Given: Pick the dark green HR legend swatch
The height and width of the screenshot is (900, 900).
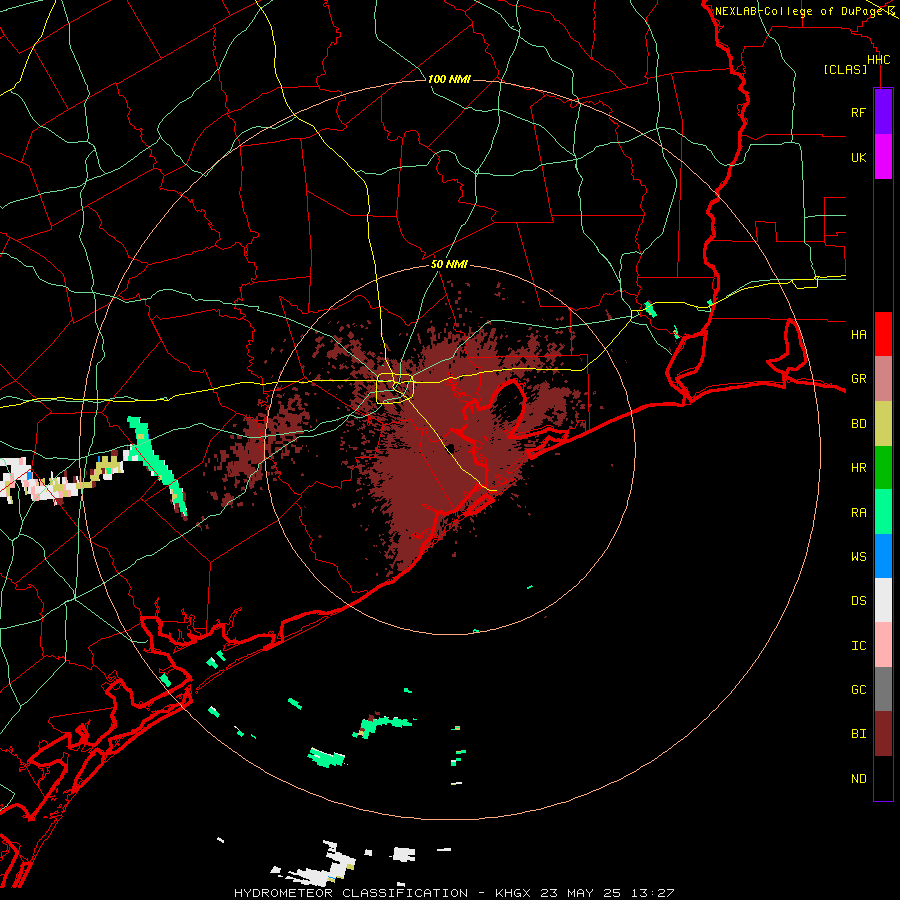Looking at the screenshot, I should click(x=883, y=468).
